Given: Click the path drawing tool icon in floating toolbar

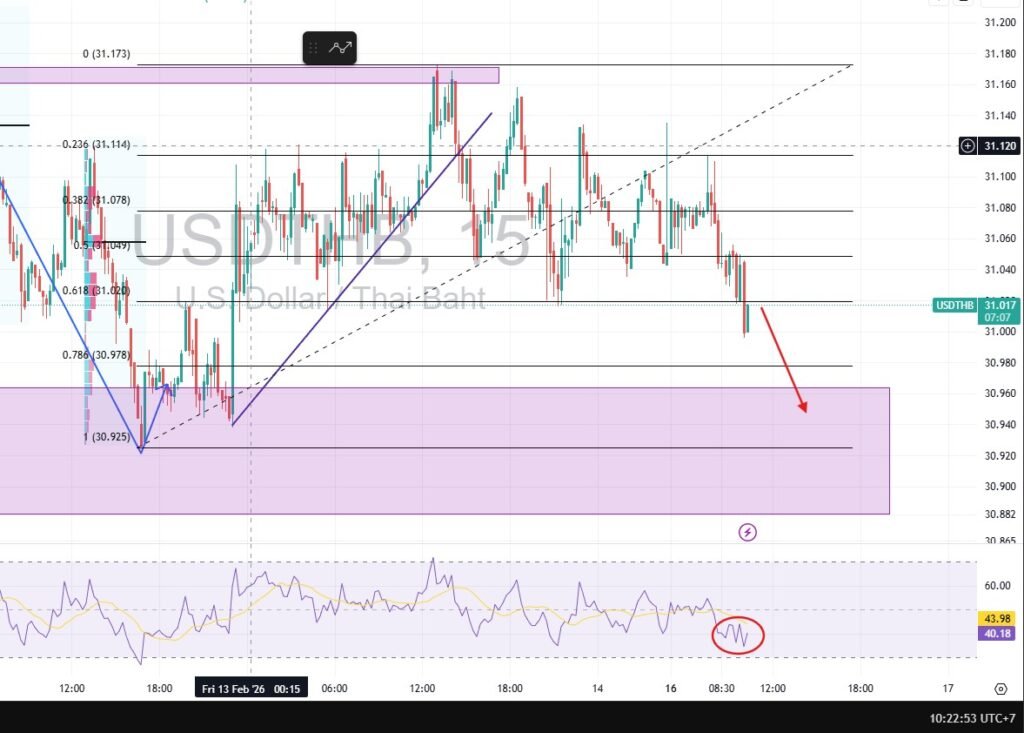Looking at the screenshot, I should click(342, 47).
